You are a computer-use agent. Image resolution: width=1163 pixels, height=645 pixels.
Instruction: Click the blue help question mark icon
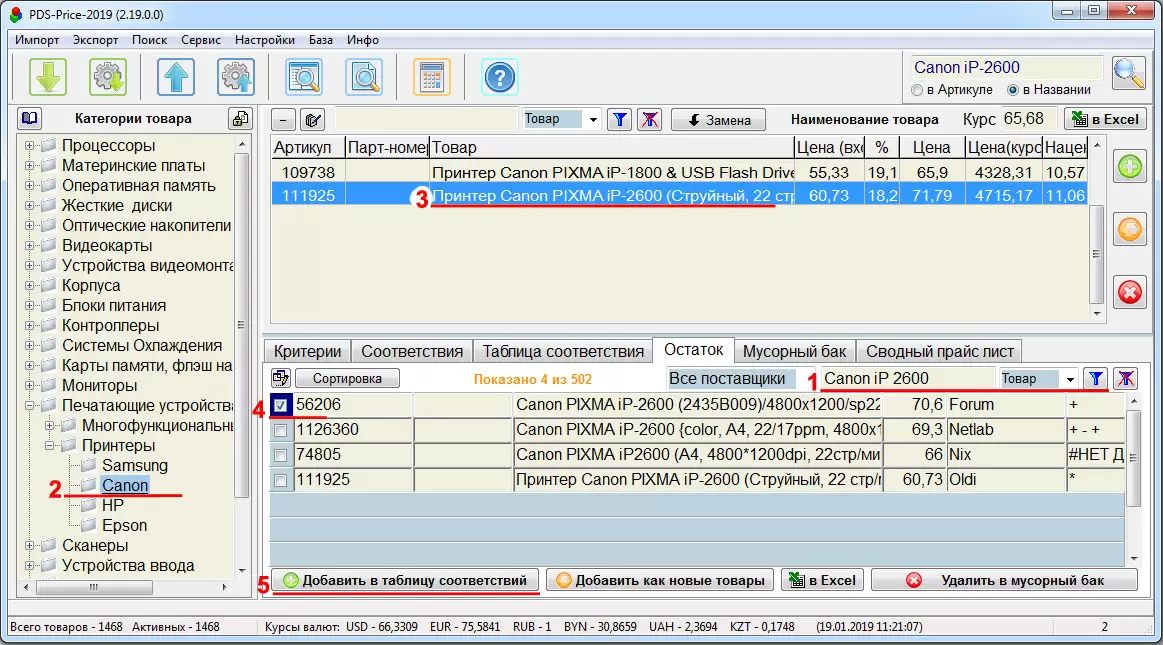coord(499,77)
